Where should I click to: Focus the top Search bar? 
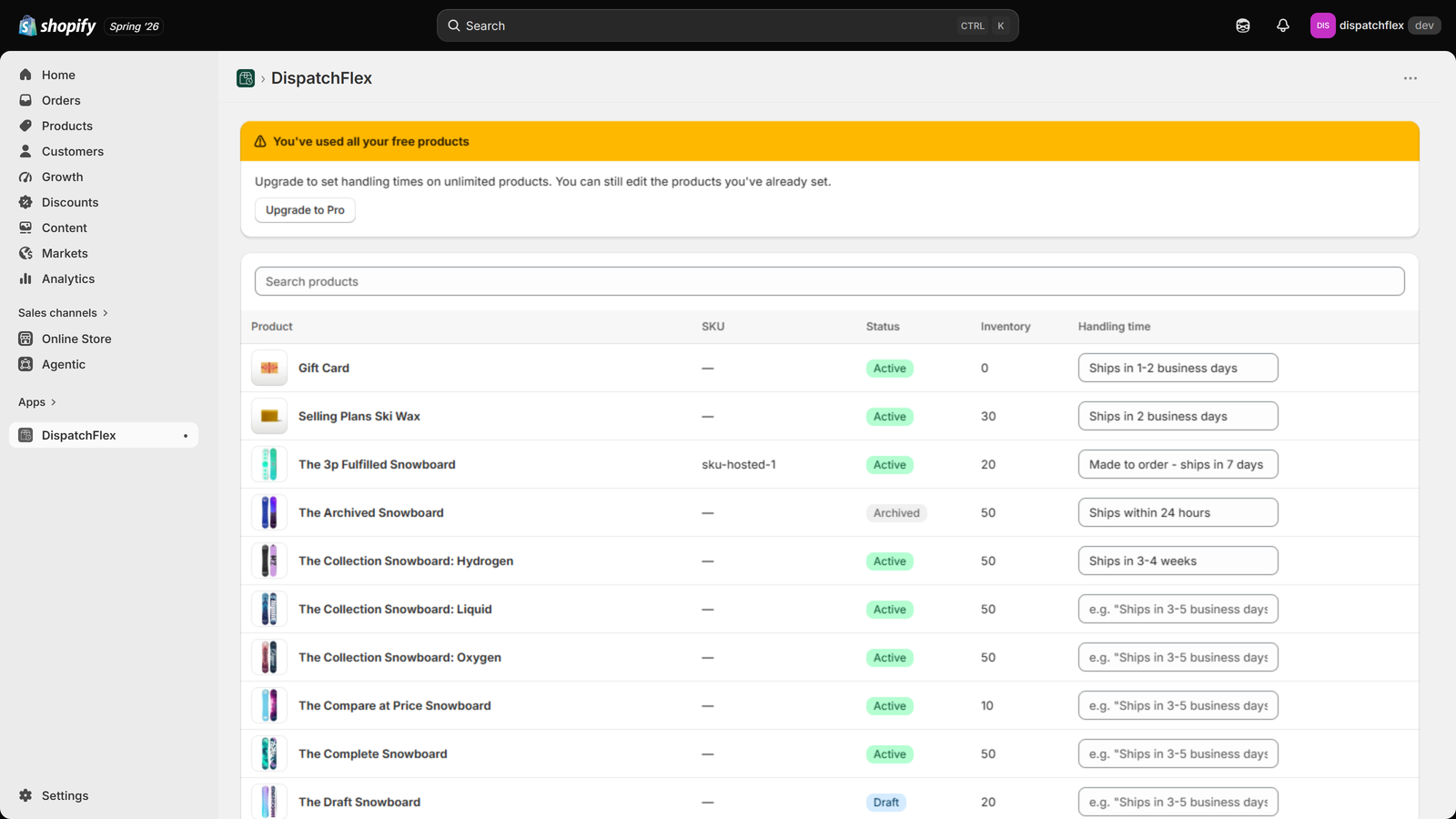click(x=728, y=25)
